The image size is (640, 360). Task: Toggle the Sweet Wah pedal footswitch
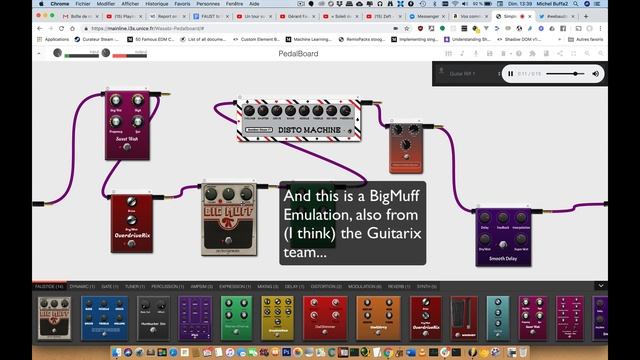click(x=127, y=148)
